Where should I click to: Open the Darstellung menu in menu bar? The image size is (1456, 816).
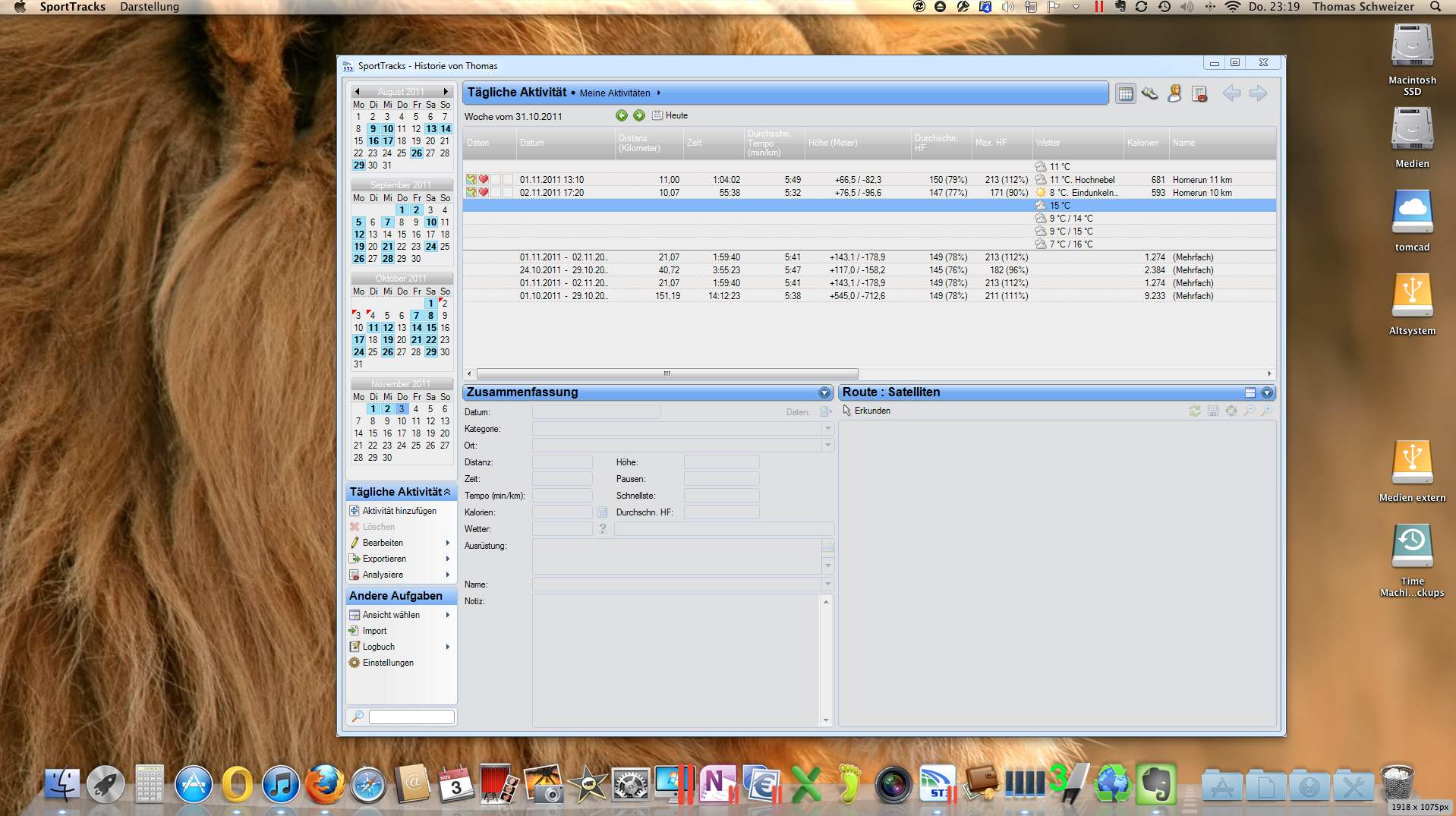[150, 7]
